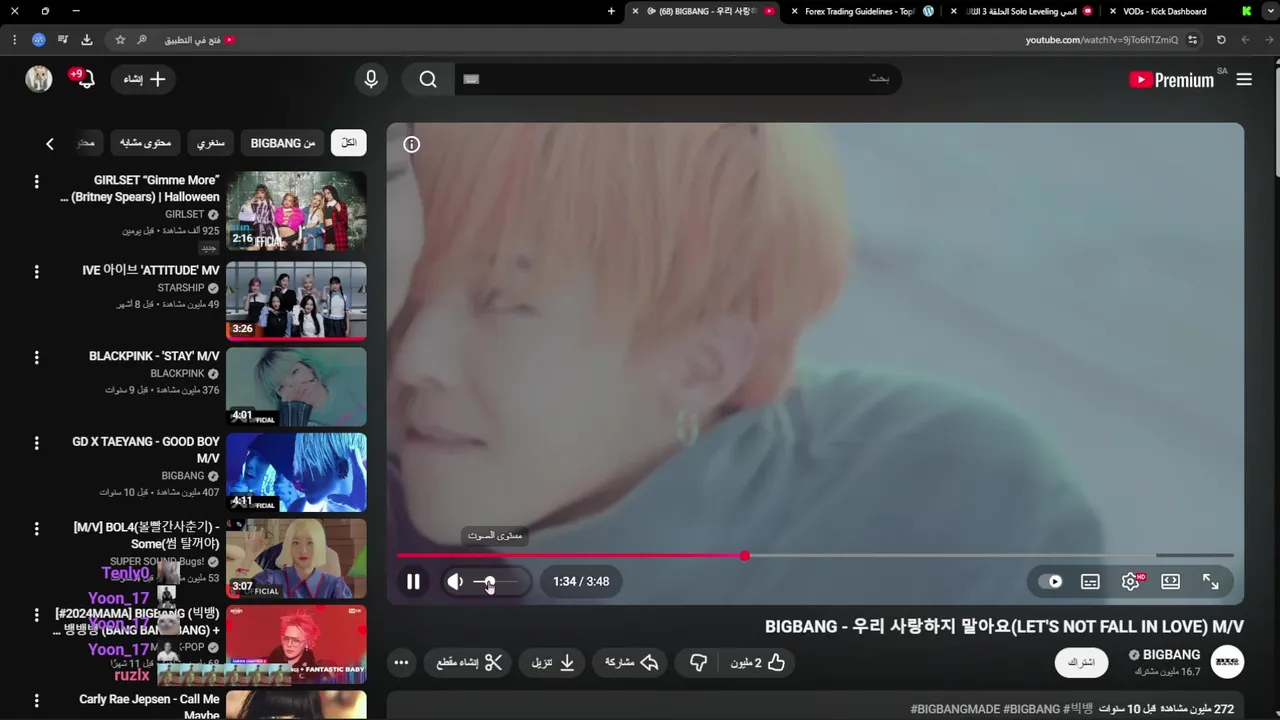Click 'فتح في التطبيق' open in app button
The image size is (1280, 720).
pyautogui.click(x=200, y=40)
